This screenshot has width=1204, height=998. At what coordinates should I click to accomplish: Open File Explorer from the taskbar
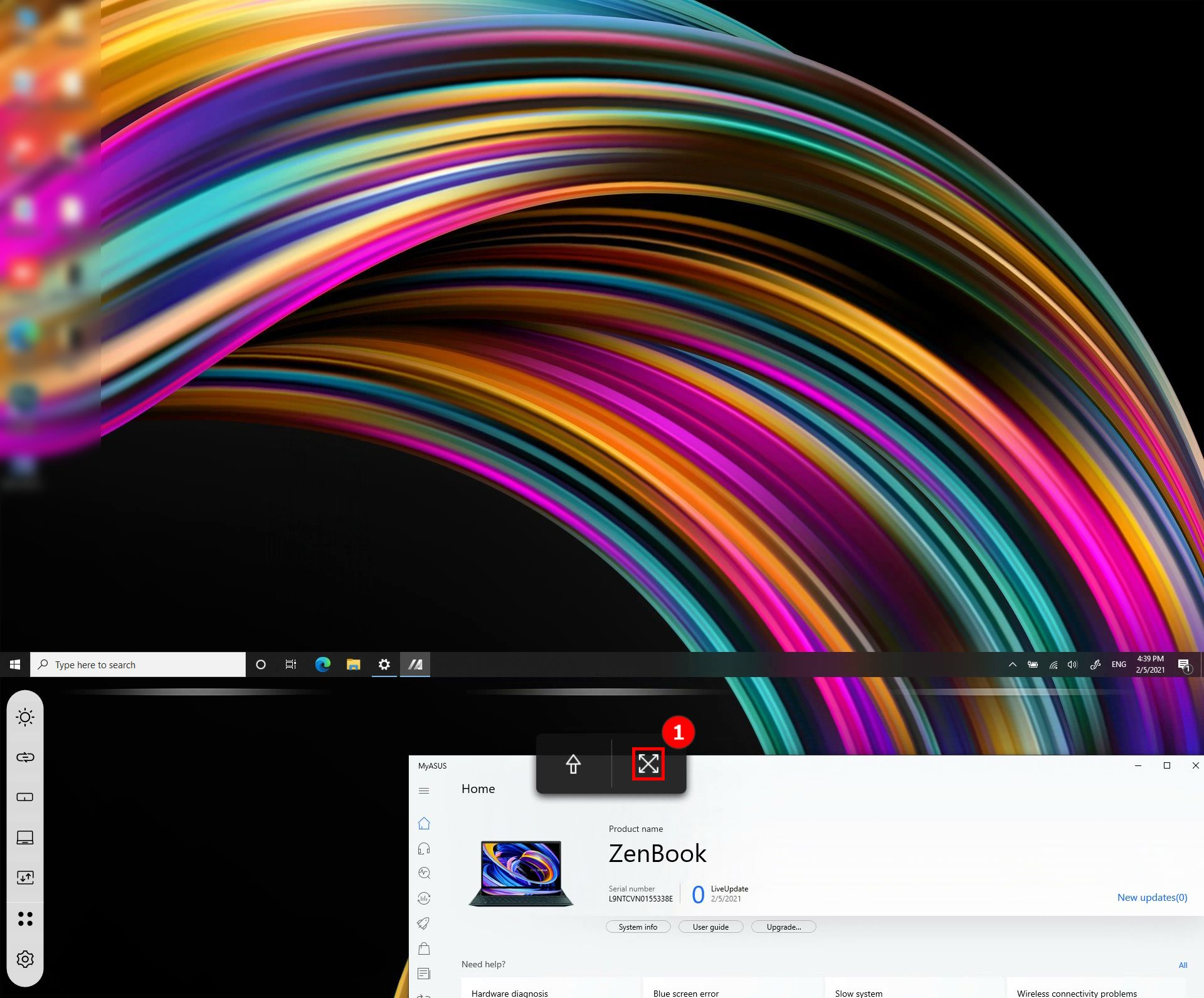pos(354,664)
